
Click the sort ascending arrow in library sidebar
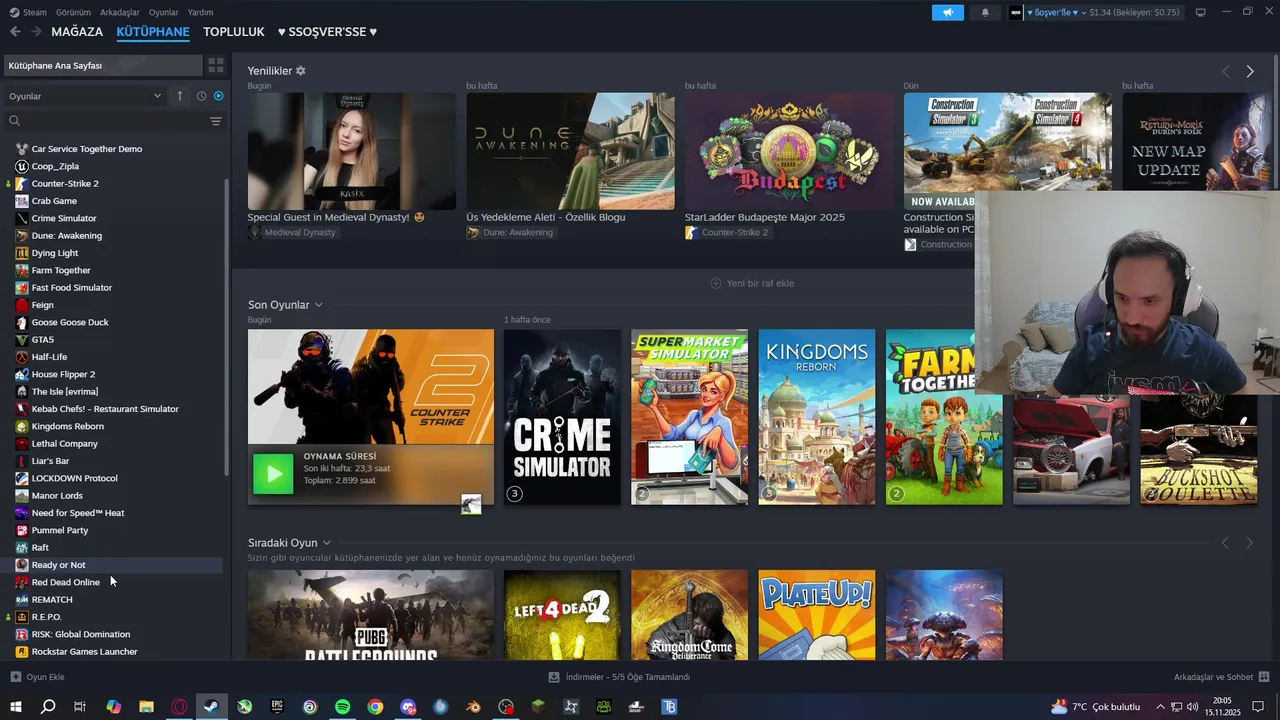pos(180,96)
